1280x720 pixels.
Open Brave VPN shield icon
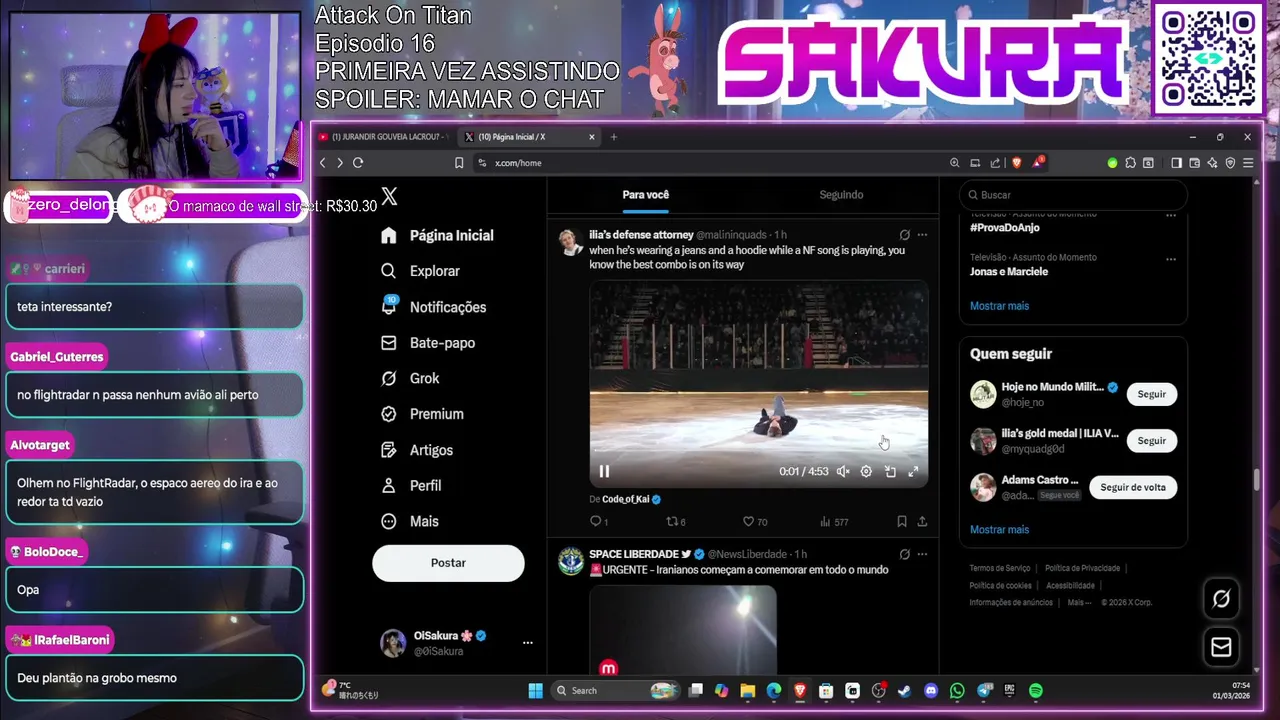tap(1230, 163)
